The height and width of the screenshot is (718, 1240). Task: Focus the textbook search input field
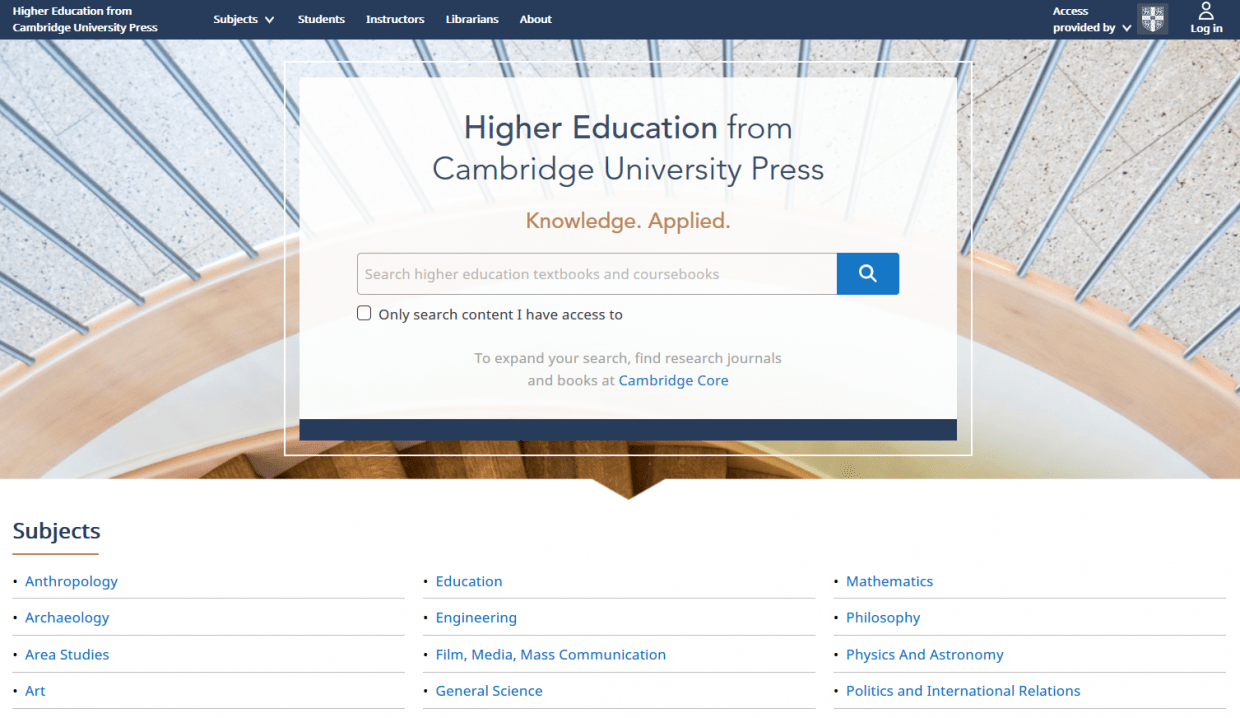pyautogui.click(x=597, y=274)
